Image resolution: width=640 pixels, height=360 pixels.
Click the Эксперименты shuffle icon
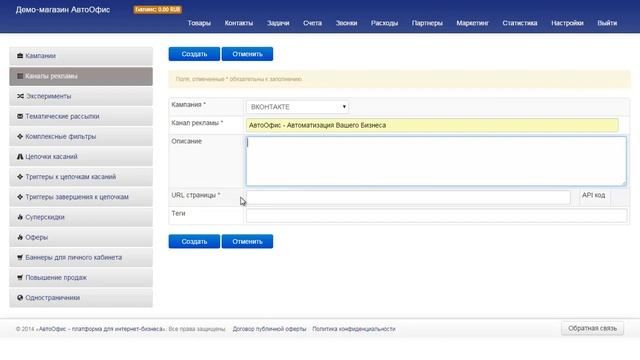20,96
